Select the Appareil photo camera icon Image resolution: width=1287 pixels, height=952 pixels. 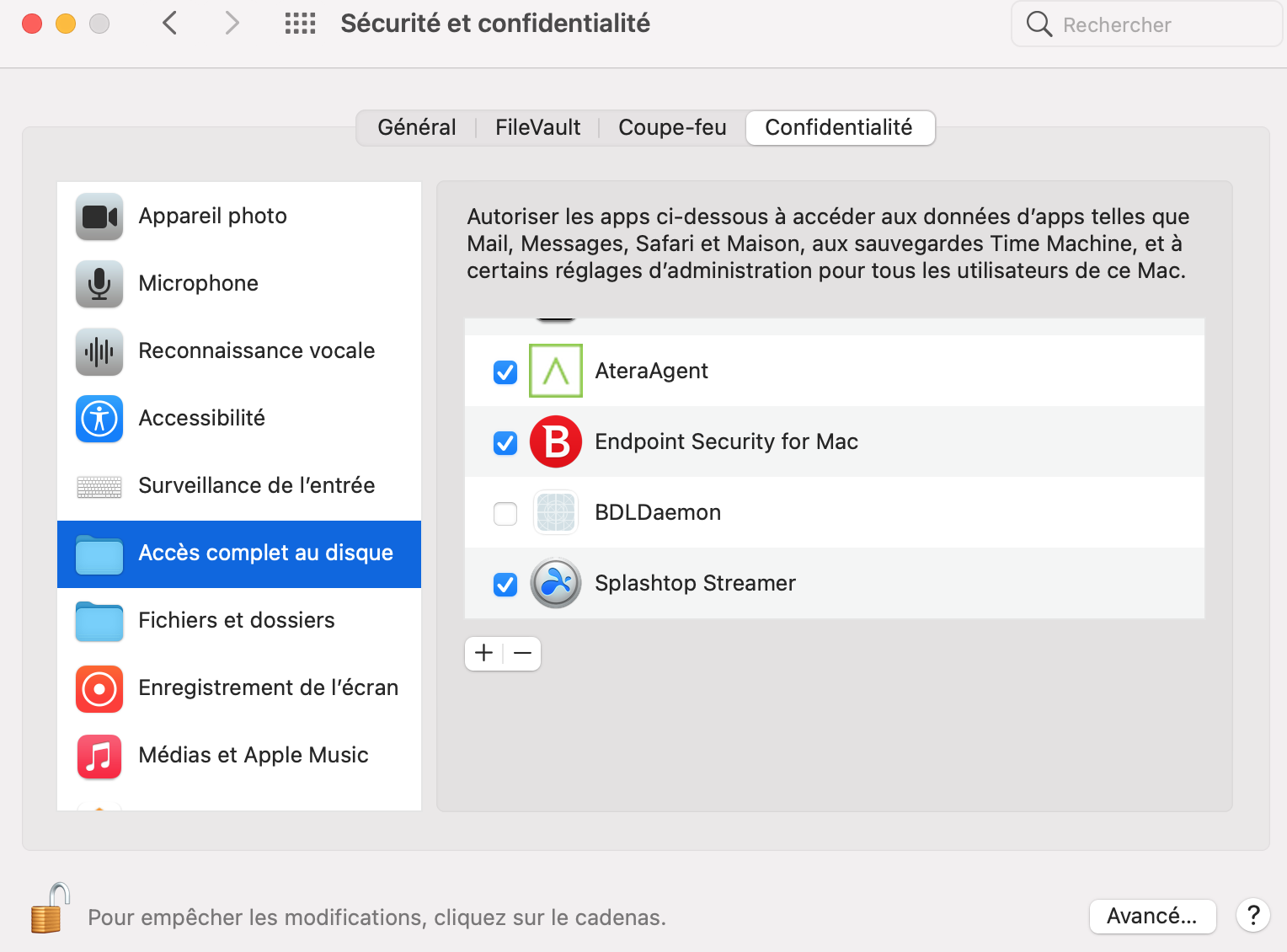tap(99, 217)
